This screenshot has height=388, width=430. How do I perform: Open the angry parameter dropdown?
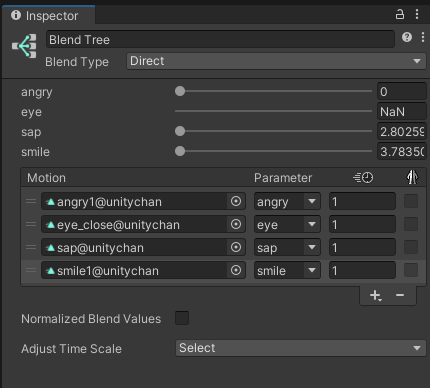(287, 201)
